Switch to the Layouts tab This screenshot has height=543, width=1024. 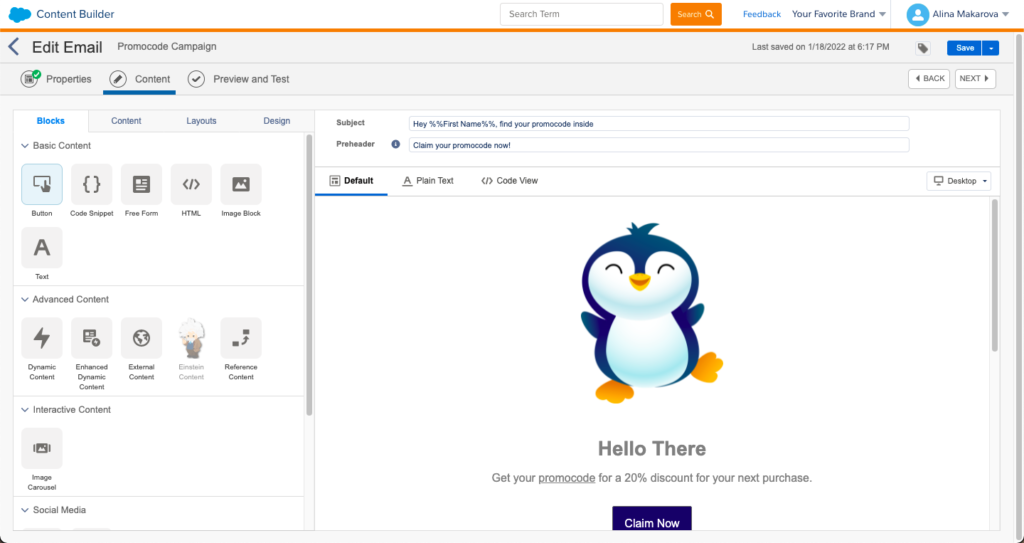pos(201,121)
